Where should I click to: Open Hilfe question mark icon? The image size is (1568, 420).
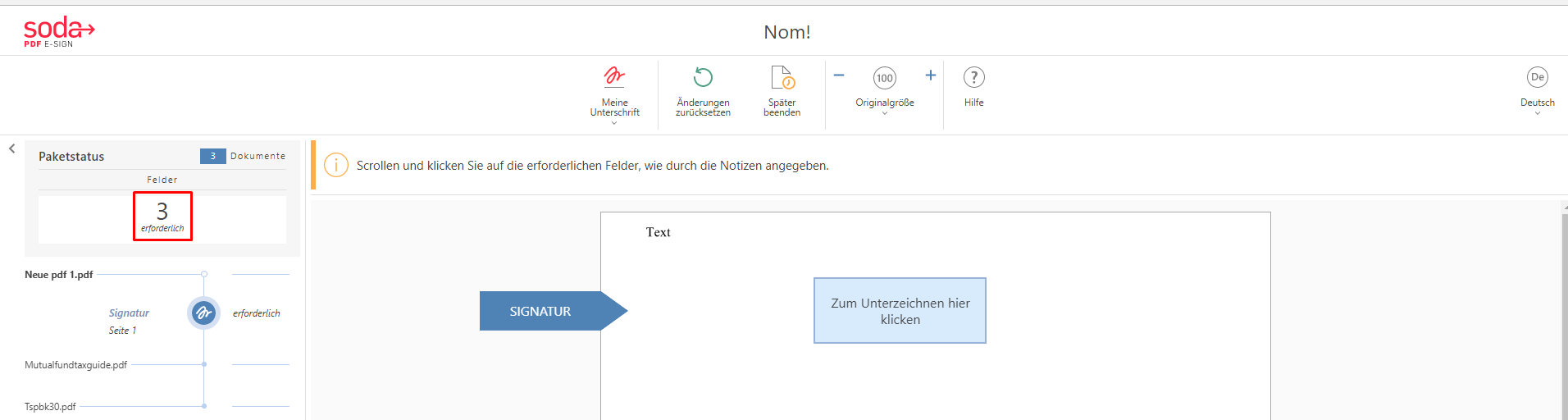tap(973, 77)
